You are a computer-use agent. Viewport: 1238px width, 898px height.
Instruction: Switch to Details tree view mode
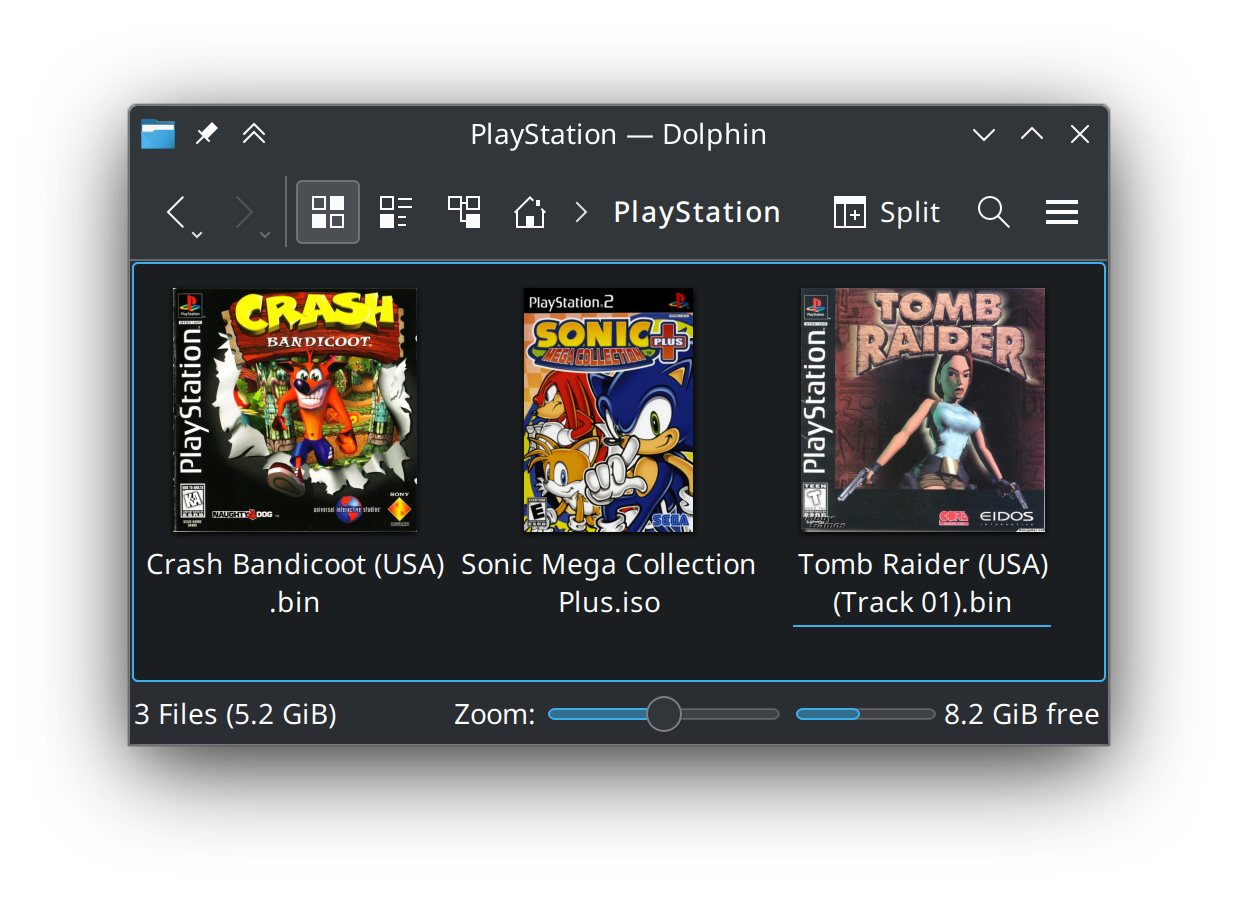[464, 212]
